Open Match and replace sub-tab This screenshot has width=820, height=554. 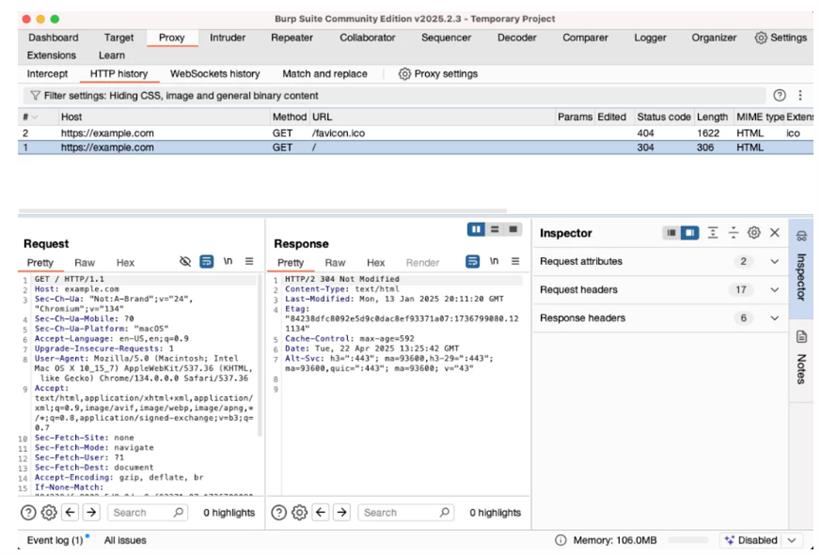[325, 74]
